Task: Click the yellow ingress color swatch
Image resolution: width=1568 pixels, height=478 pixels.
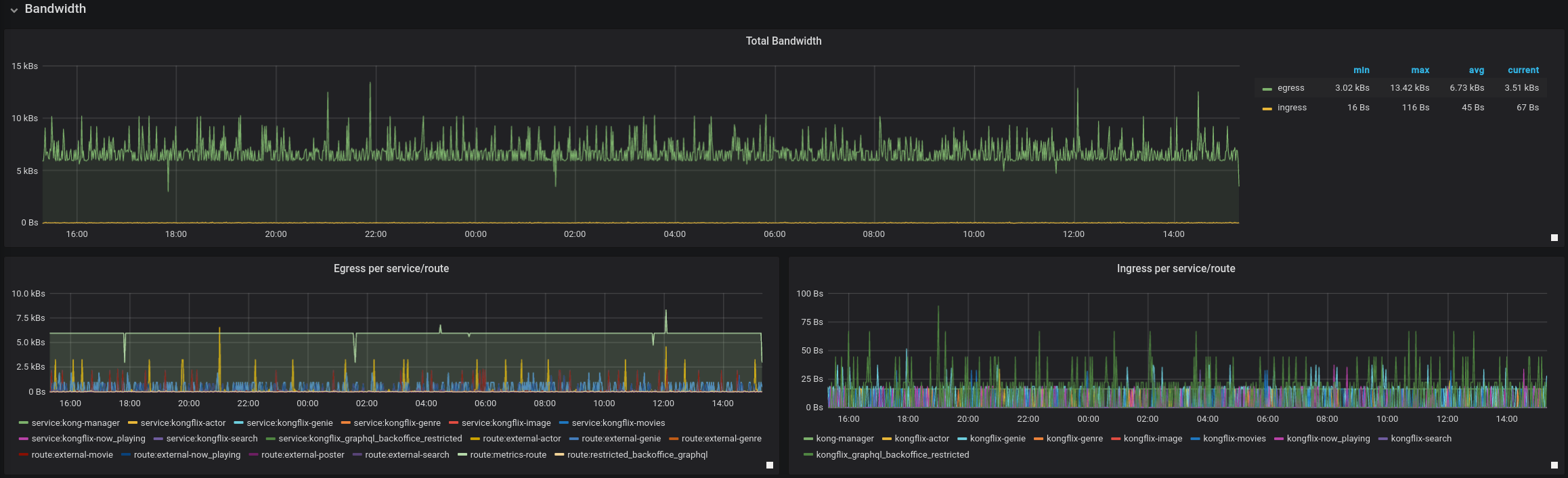Action: tap(1267, 108)
